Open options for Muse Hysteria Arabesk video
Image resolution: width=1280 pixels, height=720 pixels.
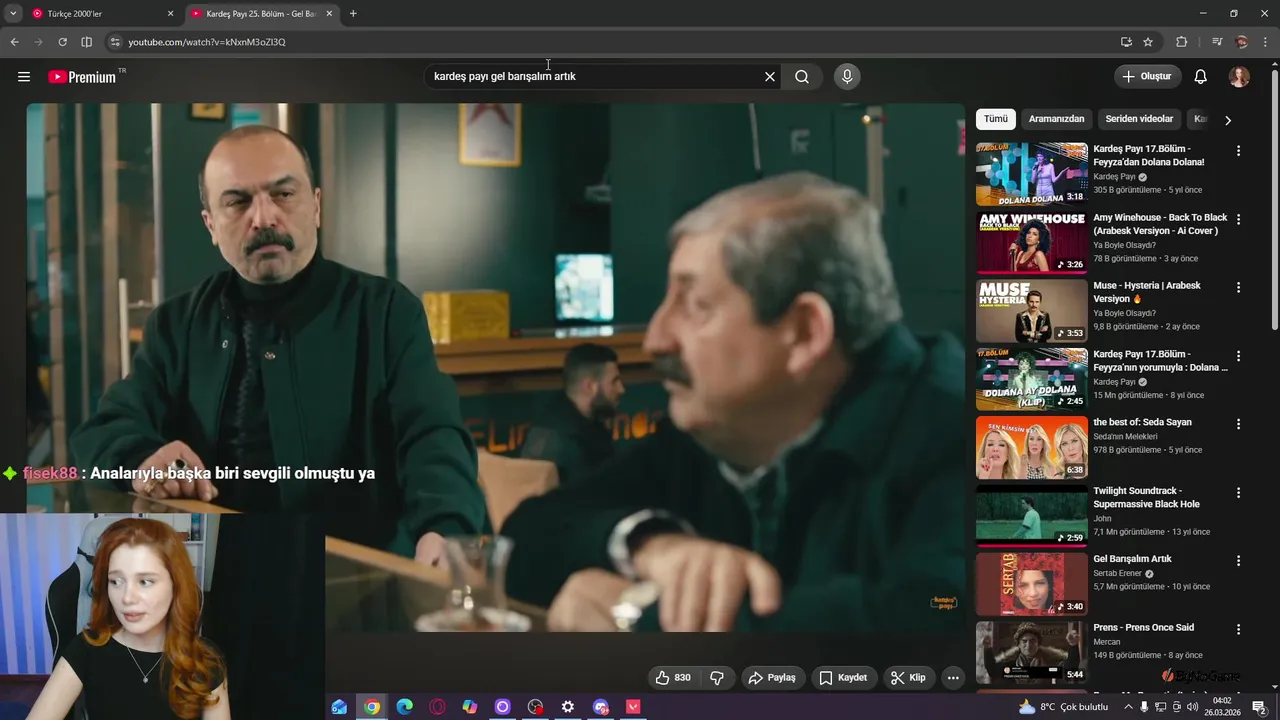1238,287
